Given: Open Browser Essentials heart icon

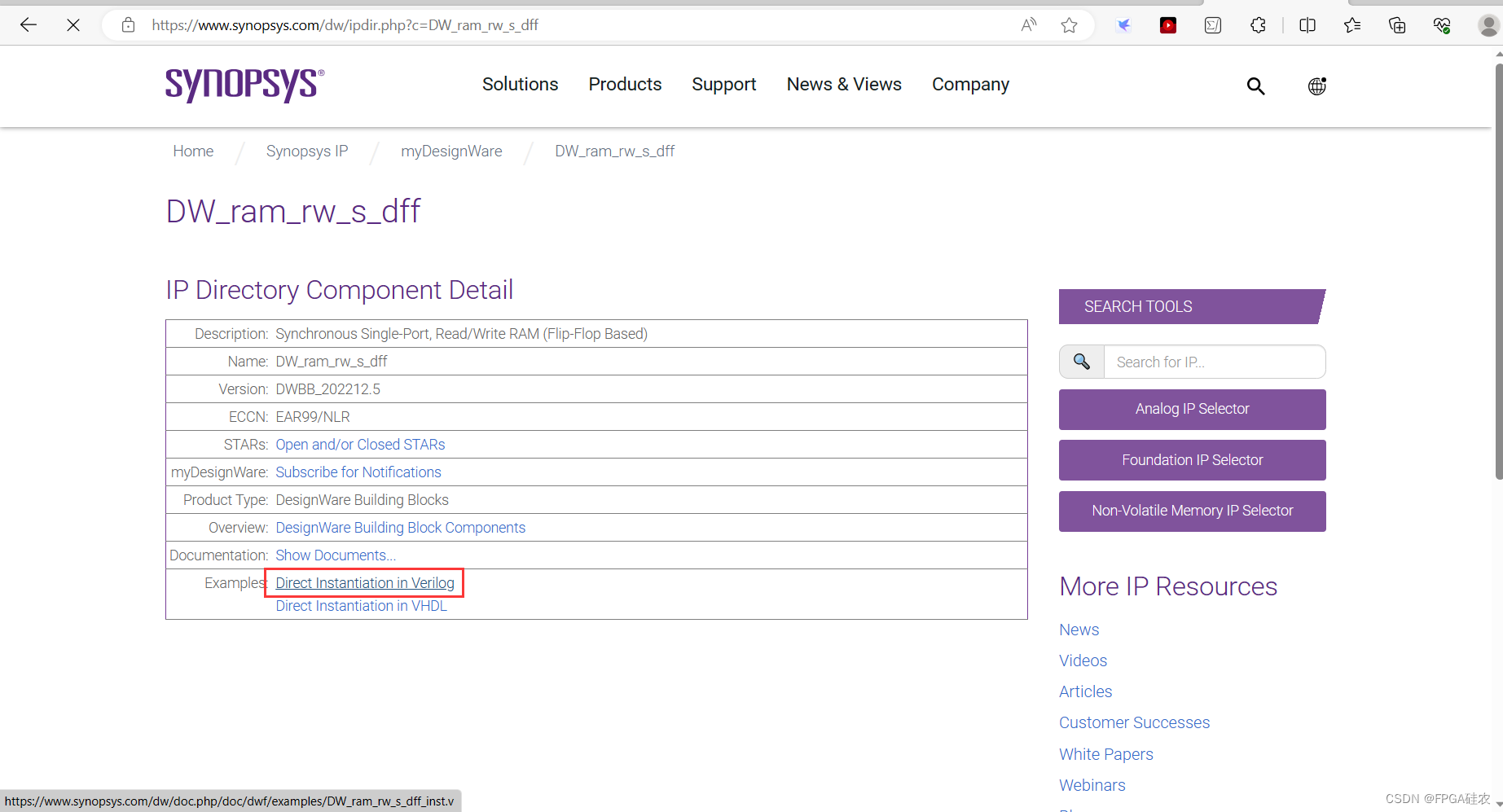Looking at the screenshot, I should [x=1442, y=25].
